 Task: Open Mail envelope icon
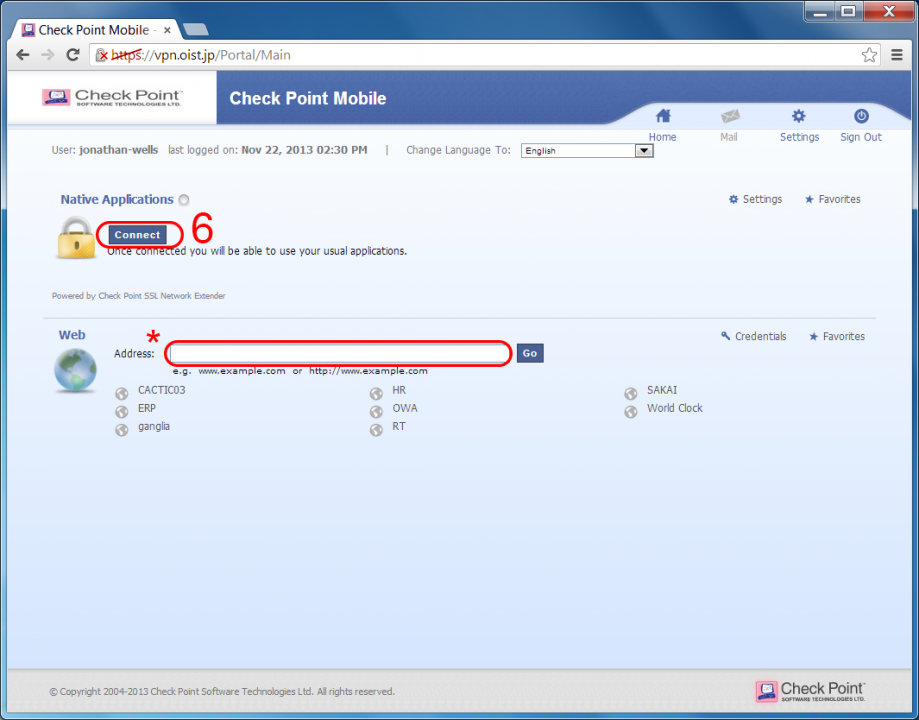(x=729, y=117)
